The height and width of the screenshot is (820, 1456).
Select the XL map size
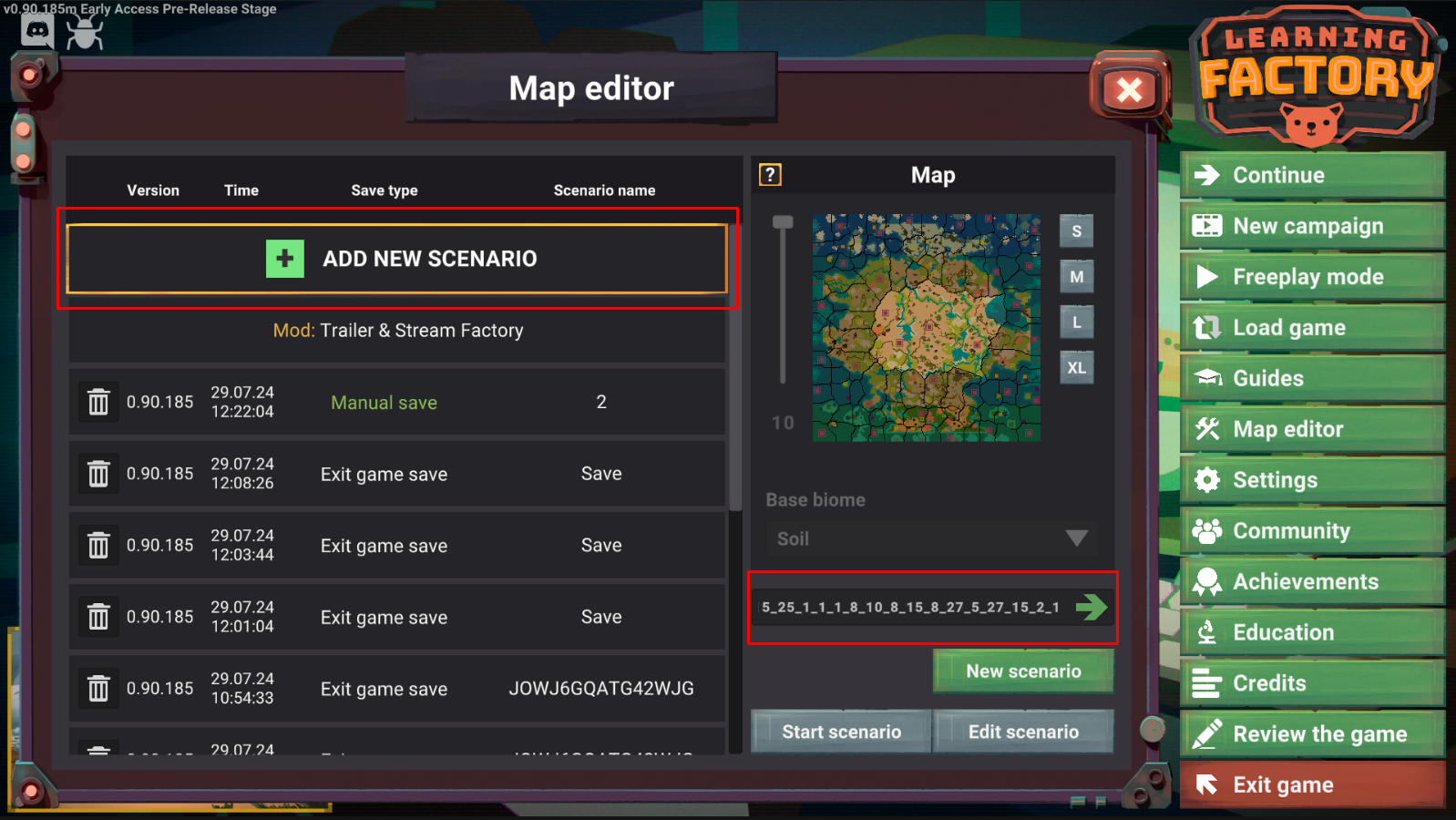(1077, 368)
